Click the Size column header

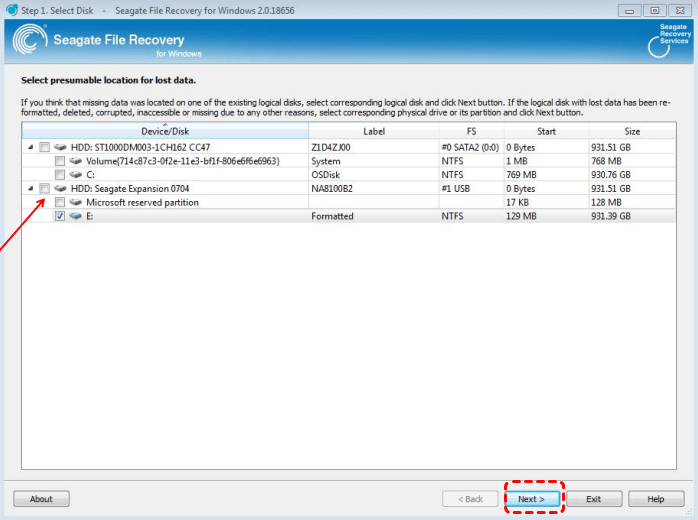pos(632,132)
